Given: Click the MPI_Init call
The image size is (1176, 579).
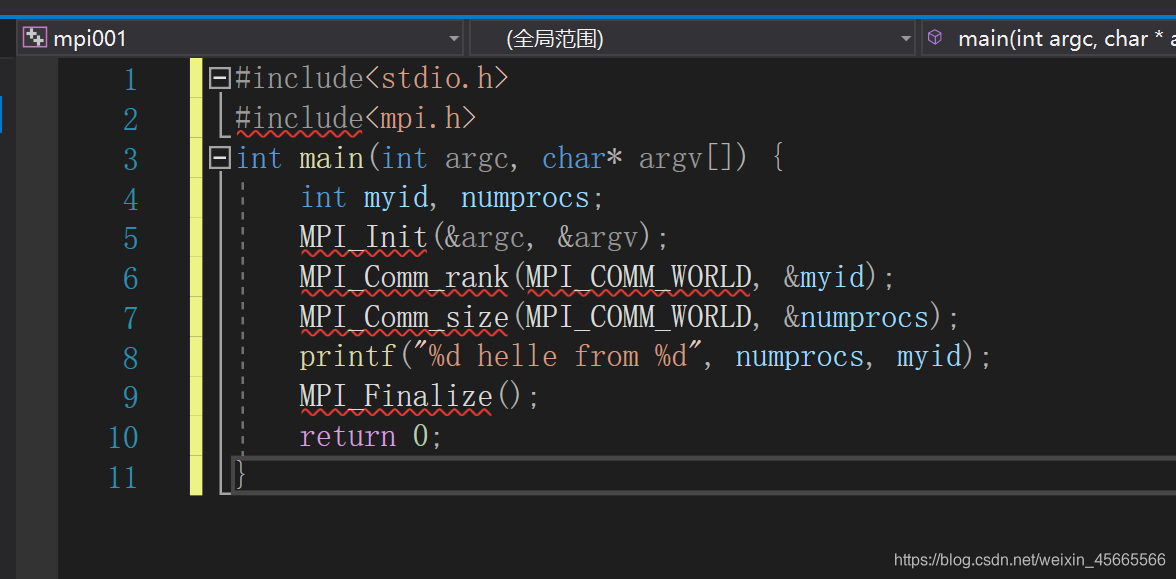Looking at the screenshot, I should [363, 238].
